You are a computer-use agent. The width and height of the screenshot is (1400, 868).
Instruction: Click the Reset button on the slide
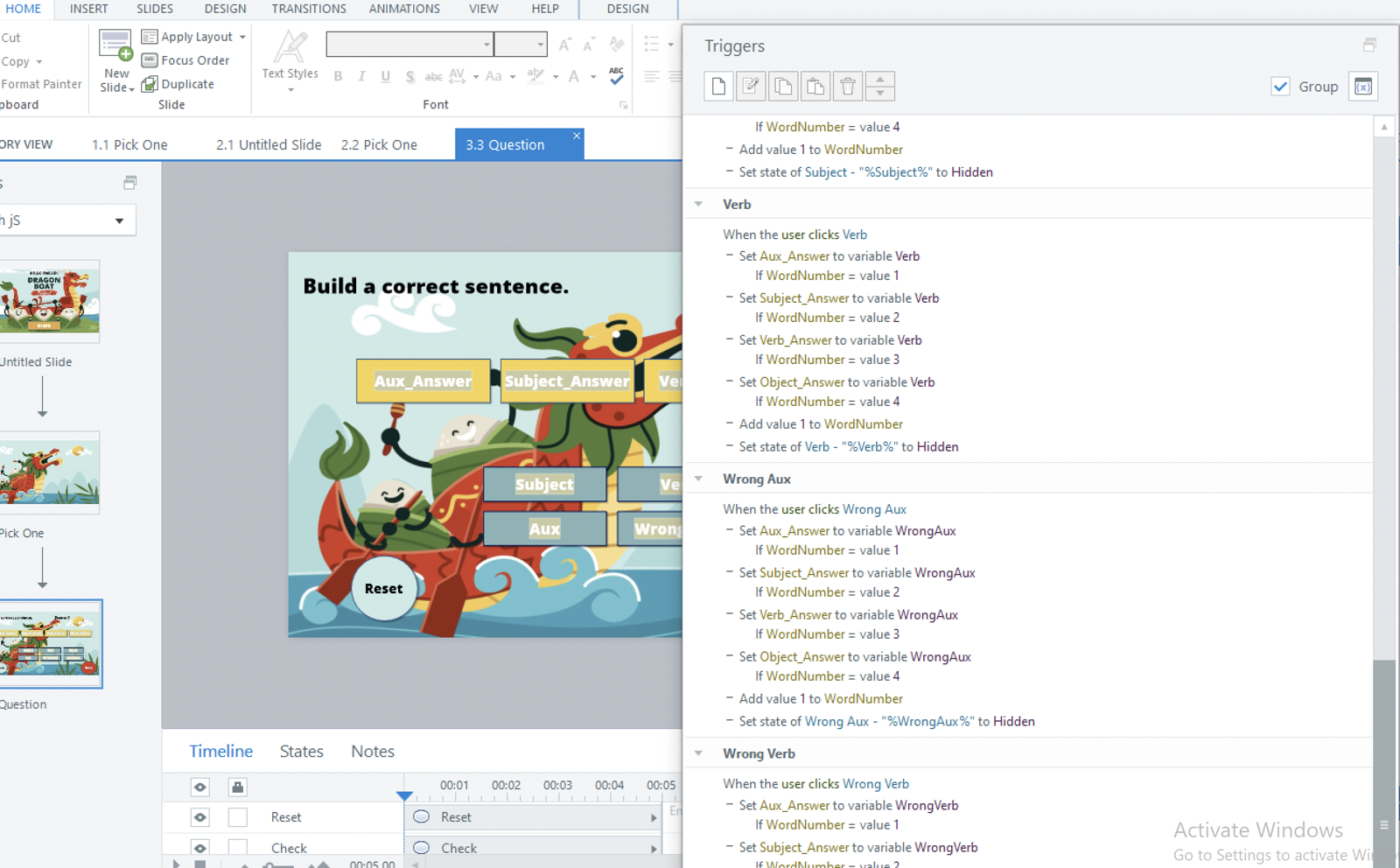point(383,588)
